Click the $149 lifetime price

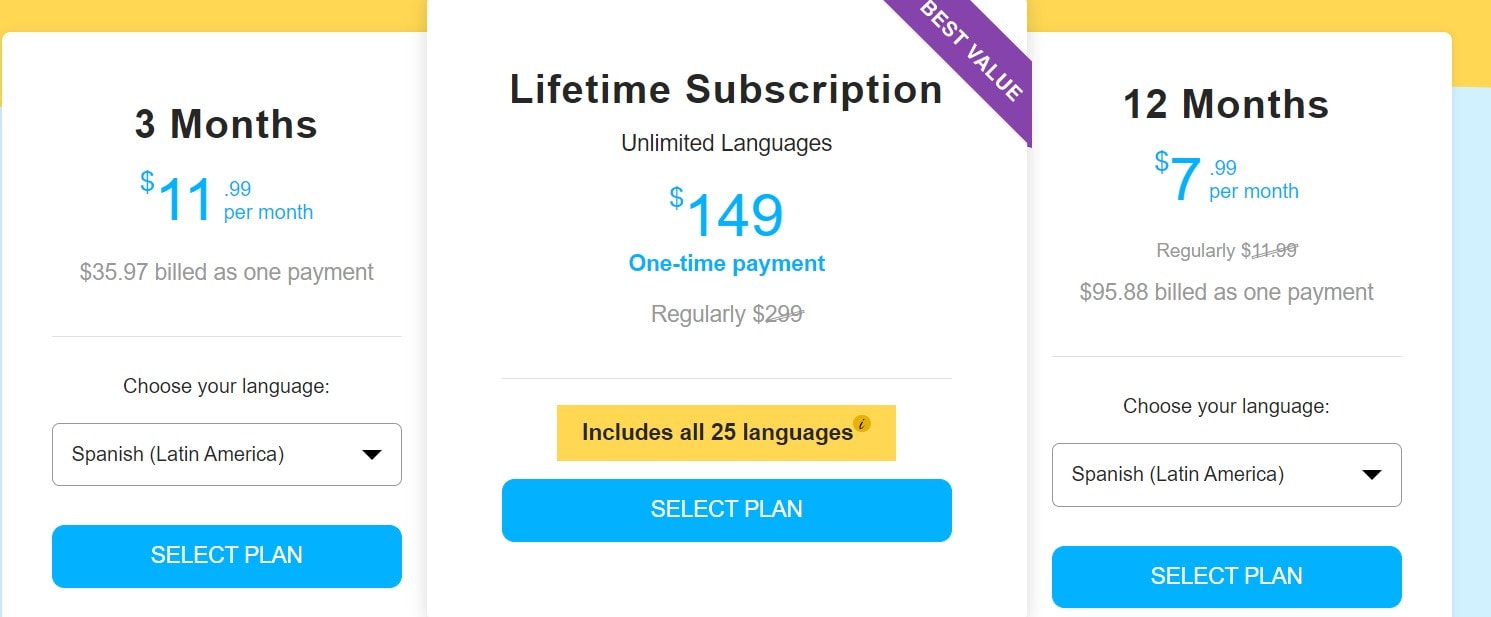click(727, 214)
